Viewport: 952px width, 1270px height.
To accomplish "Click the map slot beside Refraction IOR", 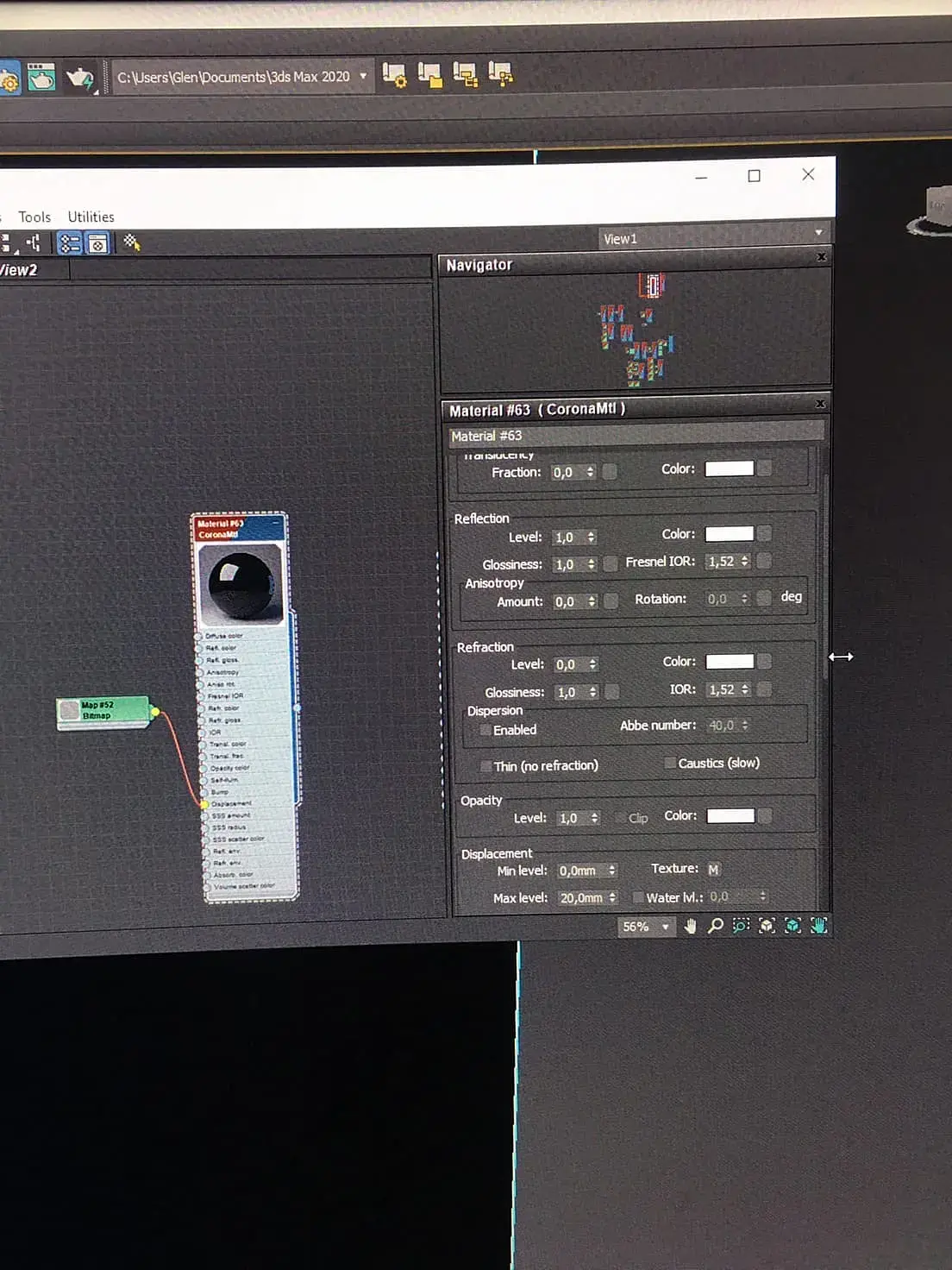I will pos(764,689).
